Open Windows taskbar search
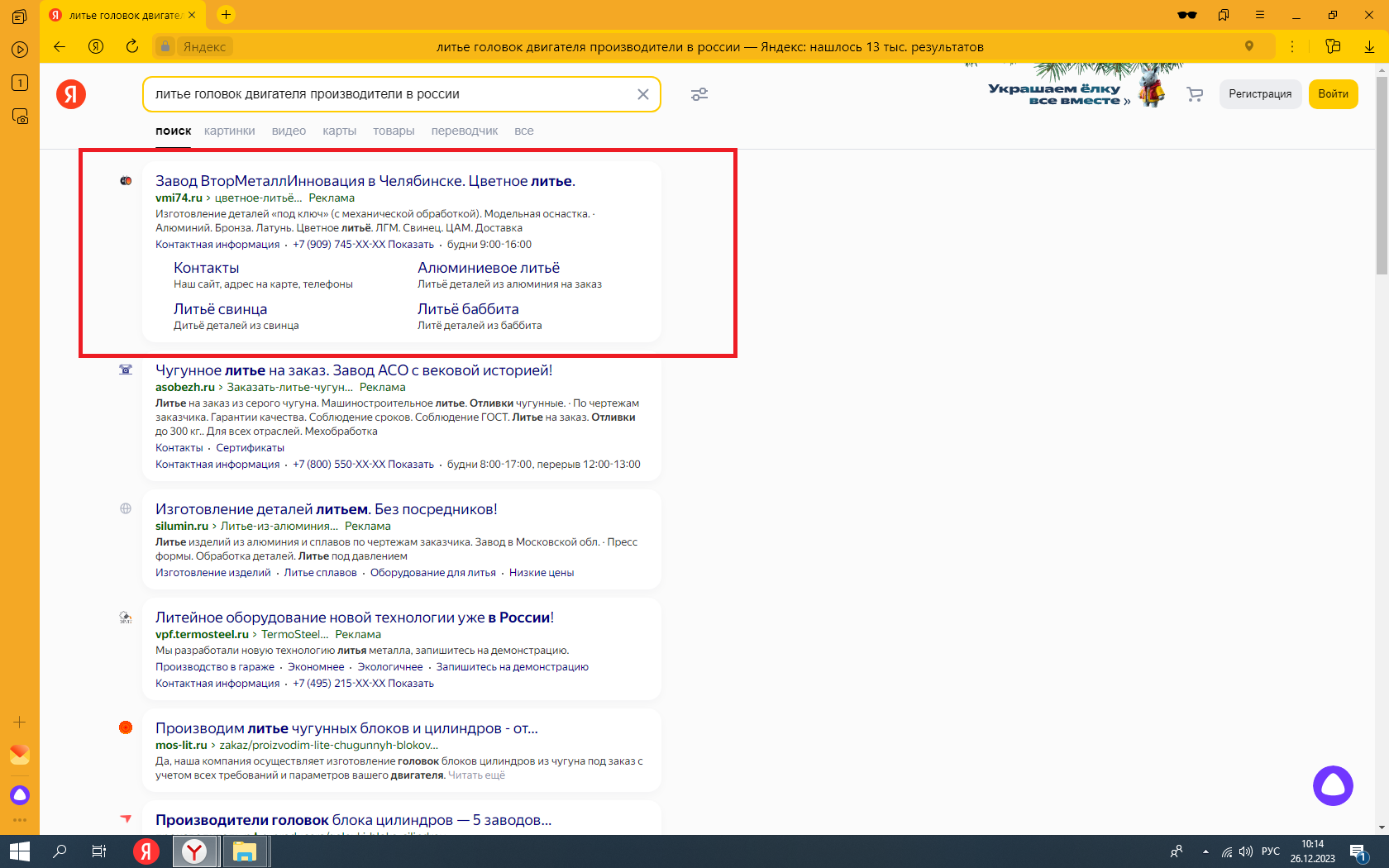 pyautogui.click(x=60, y=851)
